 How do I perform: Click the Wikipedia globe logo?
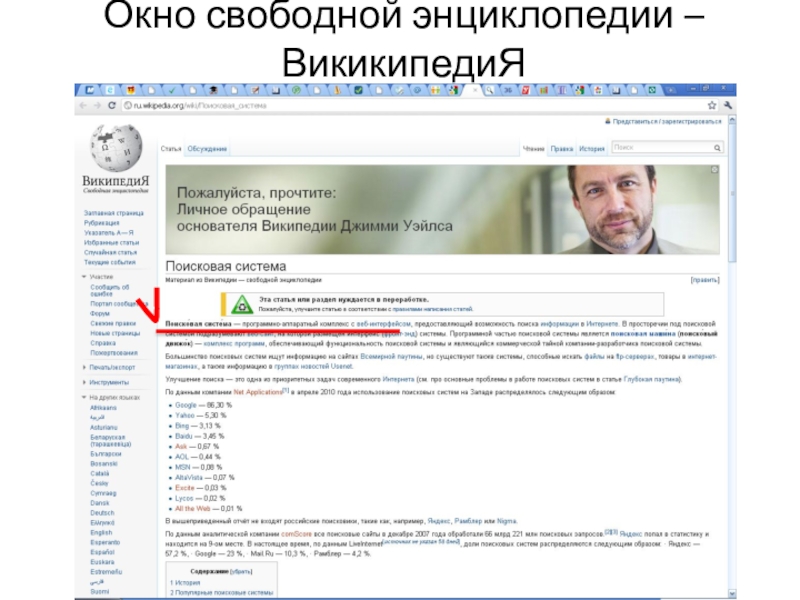(x=116, y=147)
